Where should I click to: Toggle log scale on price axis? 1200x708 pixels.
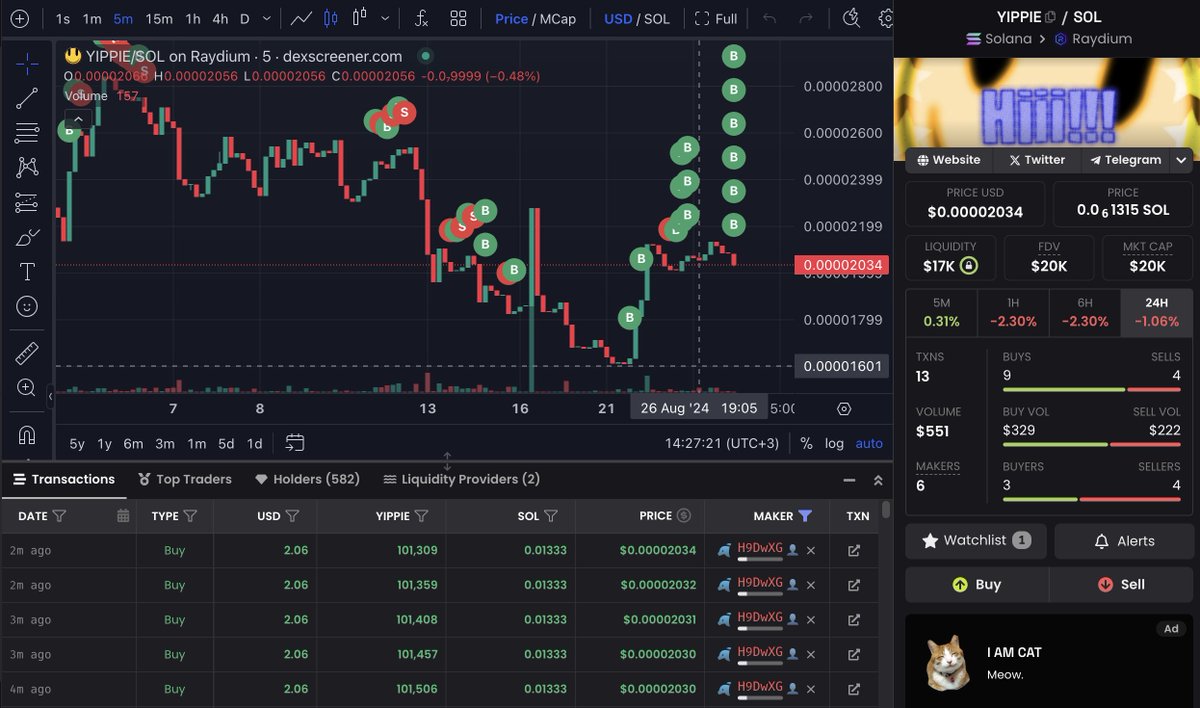(834, 443)
